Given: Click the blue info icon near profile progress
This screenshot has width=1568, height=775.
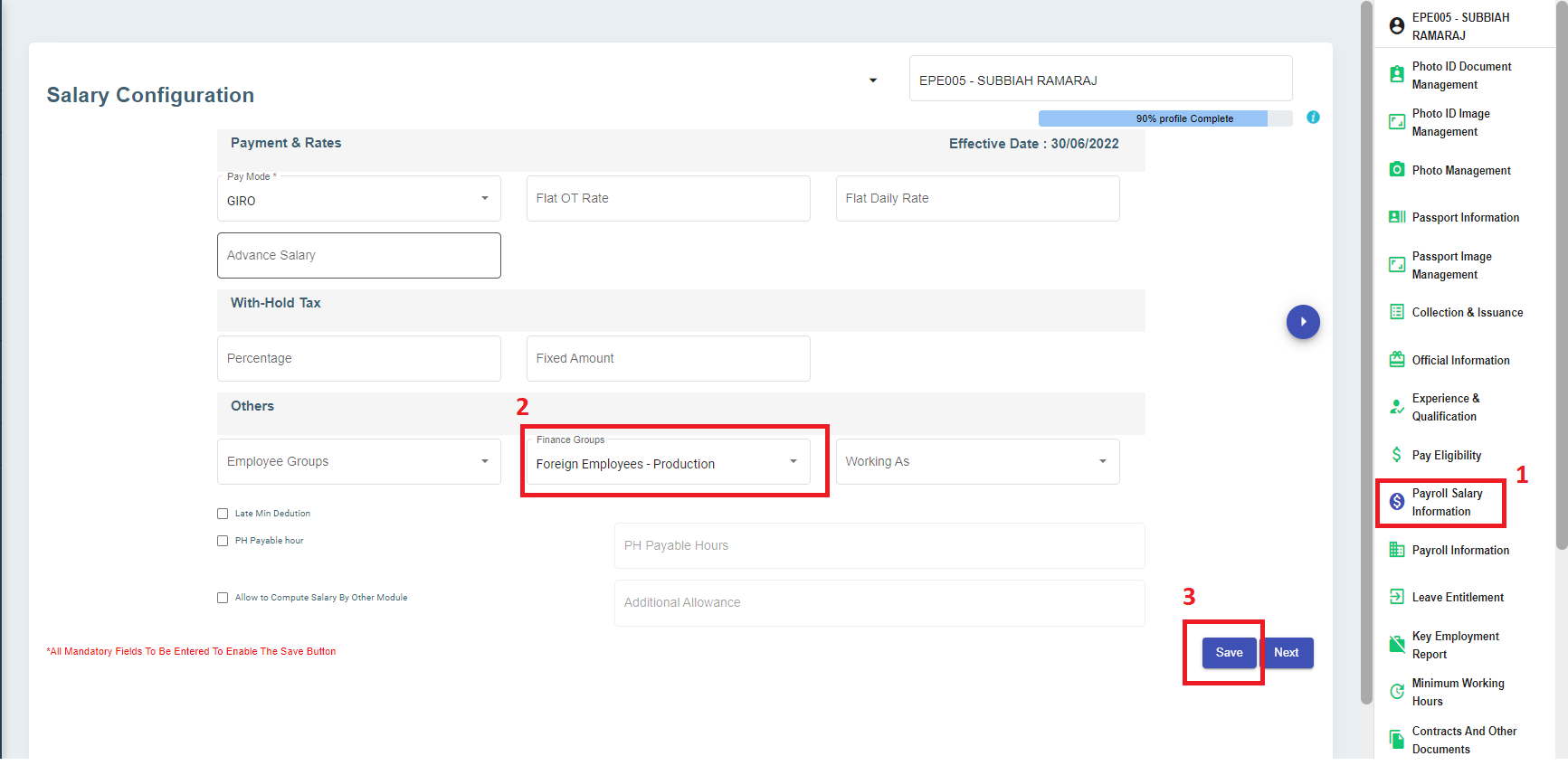Looking at the screenshot, I should pos(1313,118).
